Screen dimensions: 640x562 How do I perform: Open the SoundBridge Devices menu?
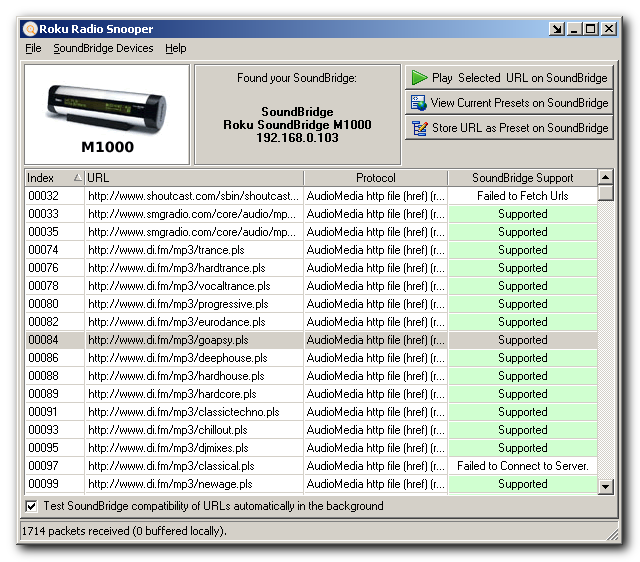tap(103, 48)
